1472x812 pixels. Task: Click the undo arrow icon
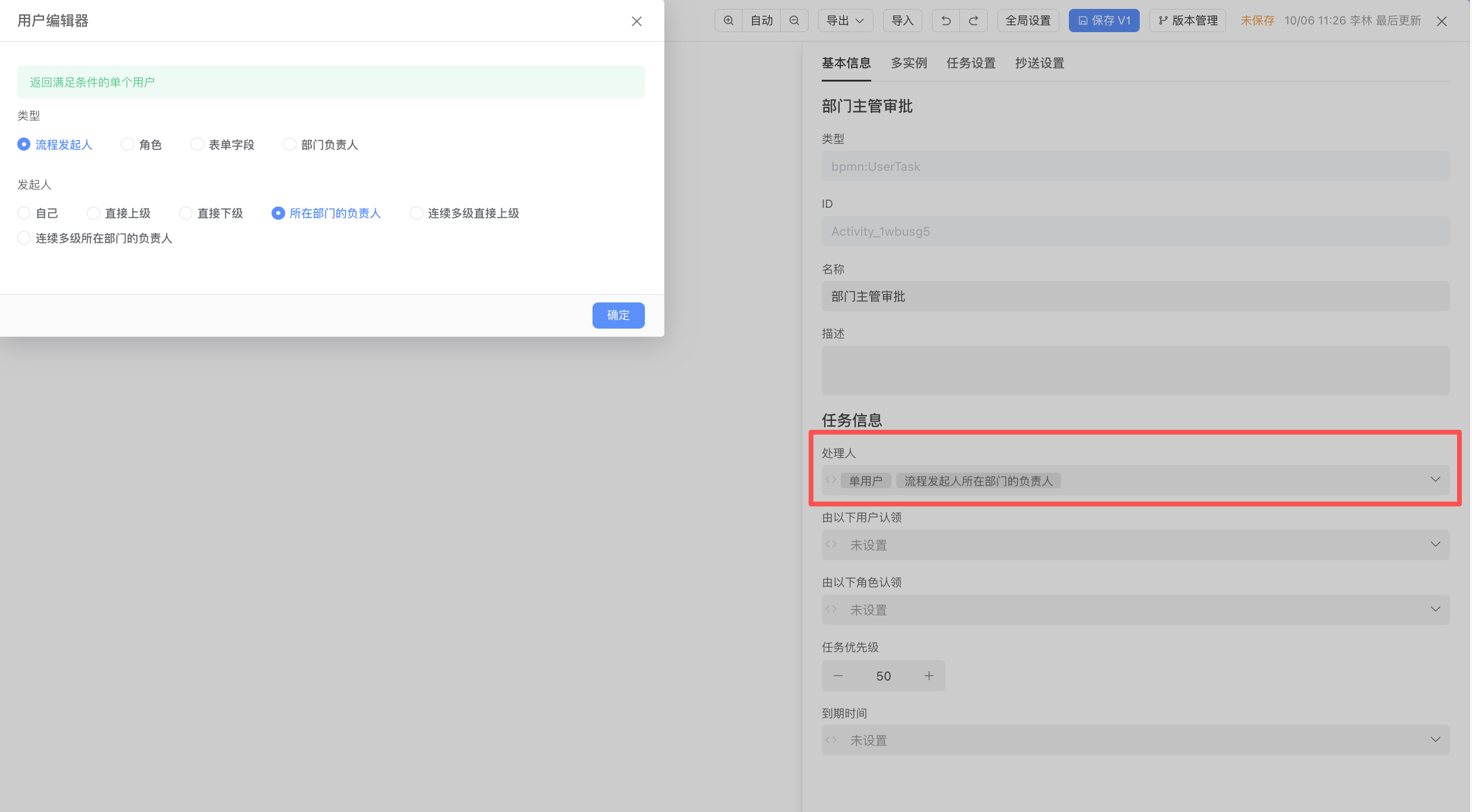point(946,21)
